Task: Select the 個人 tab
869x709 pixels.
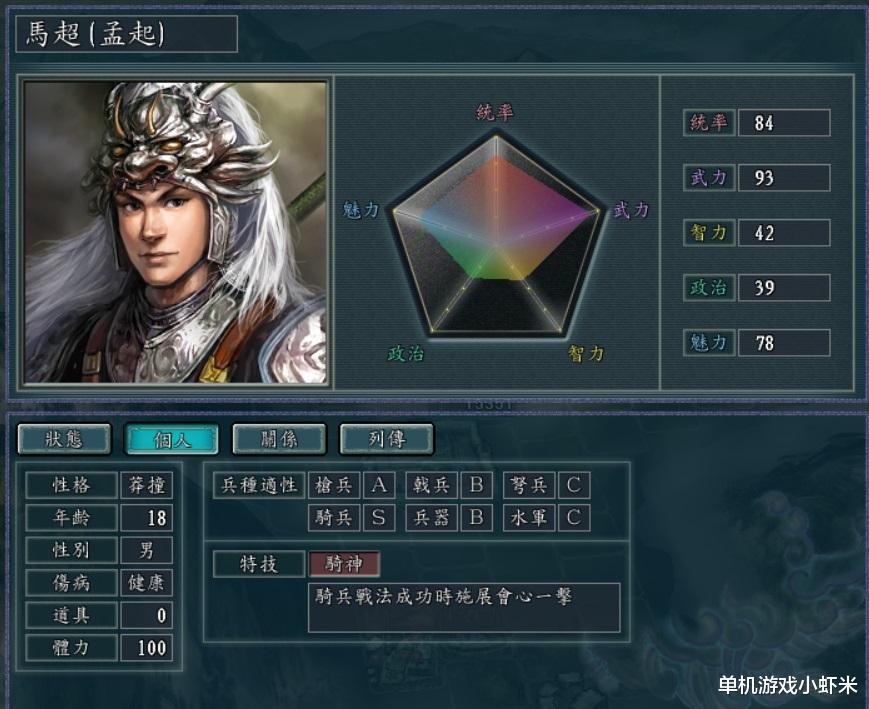Action: click(172, 439)
